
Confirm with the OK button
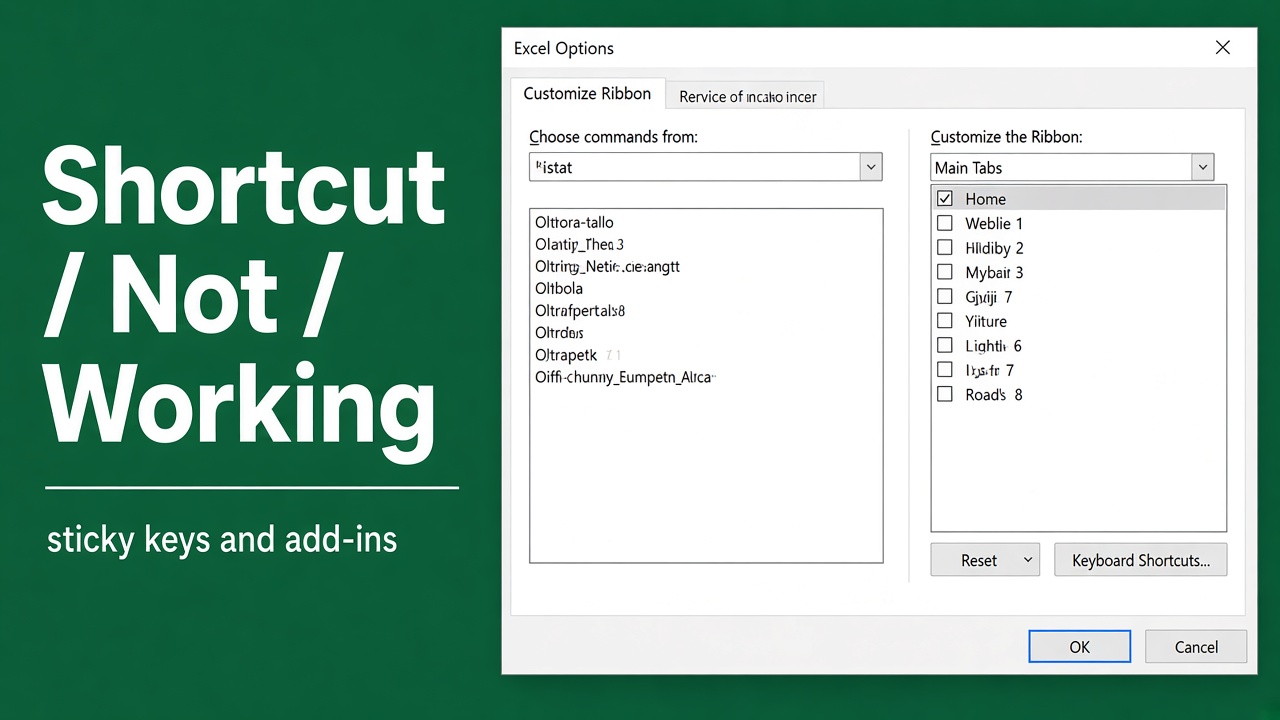[x=1080, y=647]
